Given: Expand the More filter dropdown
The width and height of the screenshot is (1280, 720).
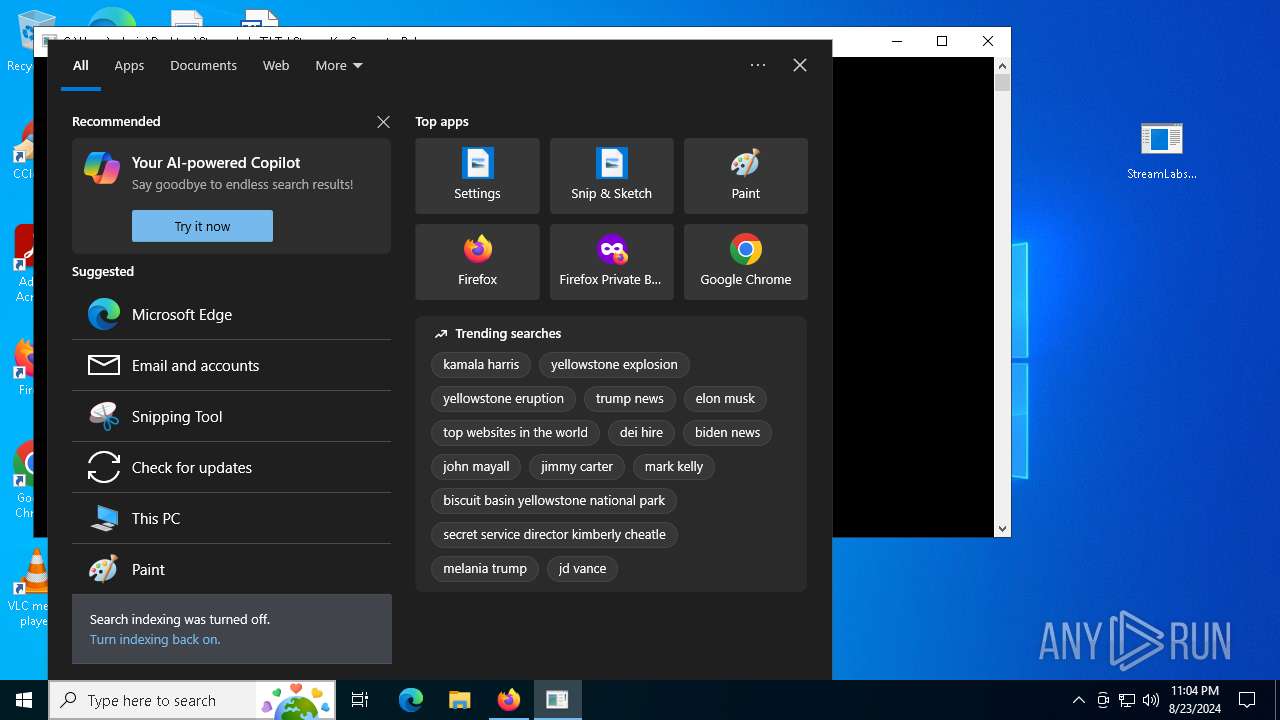Looking at the screenshot, I should coord(338,65).
